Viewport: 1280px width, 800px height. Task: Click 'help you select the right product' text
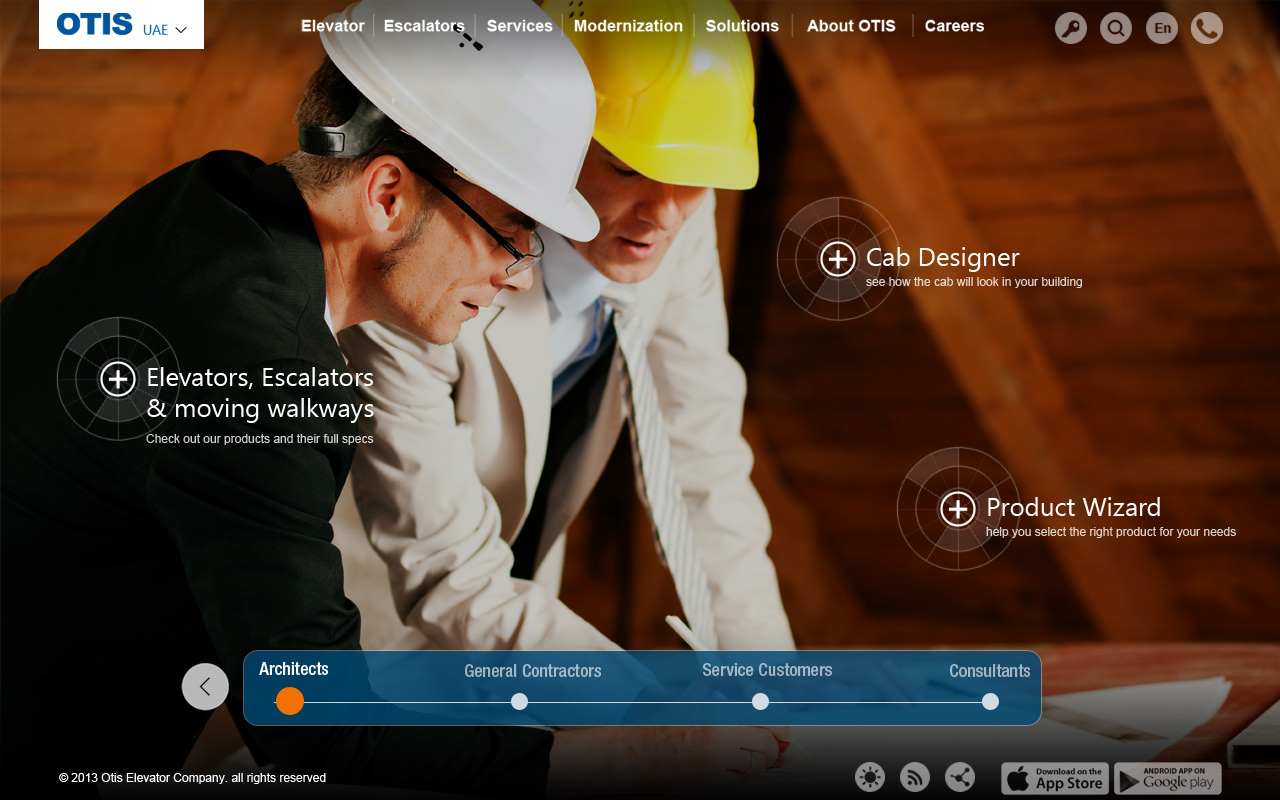click(x=1111, y=532)
